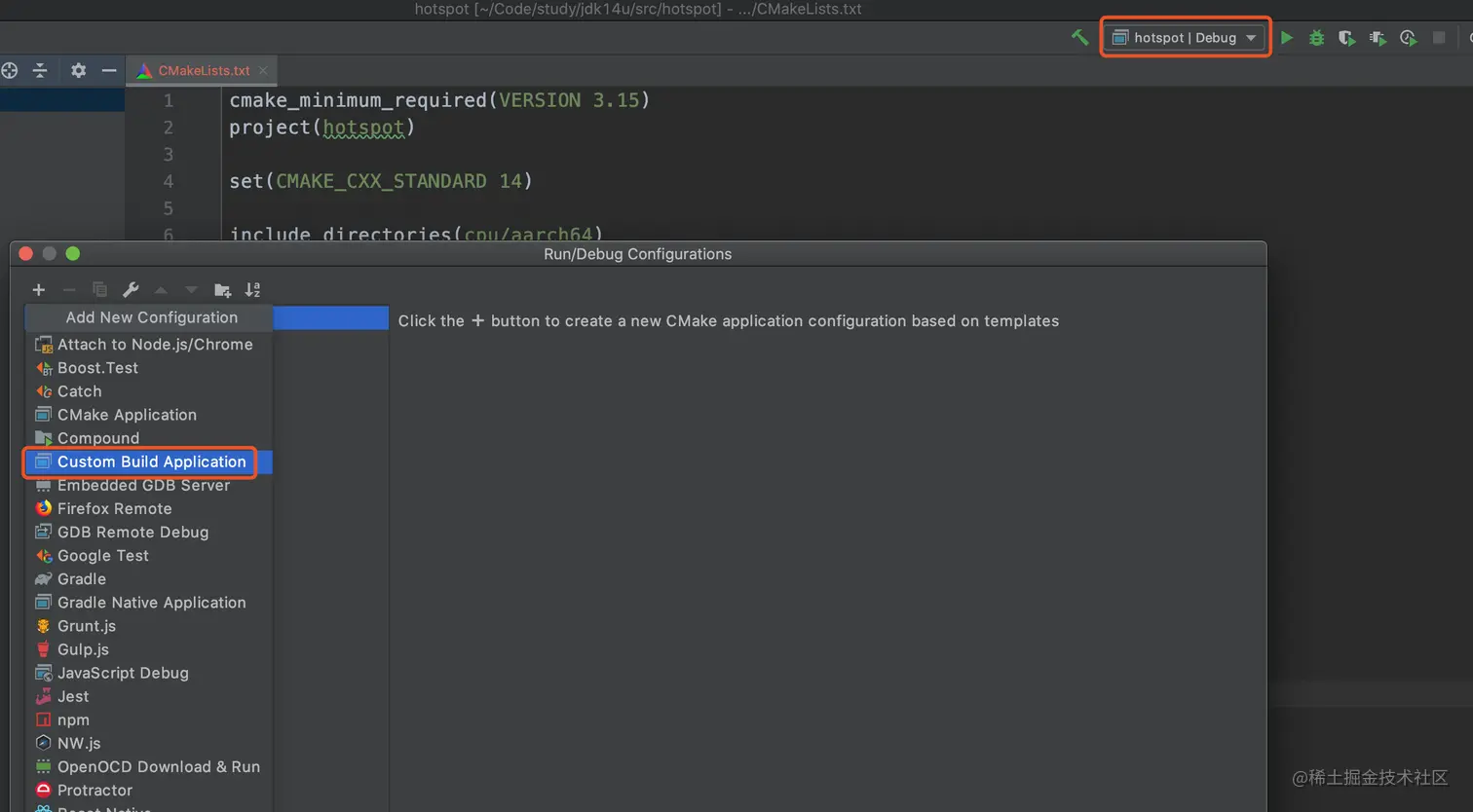Screen dimensions: 1473x812
Task: Select Gulp.js configuration type
Action: coord(148,649)
